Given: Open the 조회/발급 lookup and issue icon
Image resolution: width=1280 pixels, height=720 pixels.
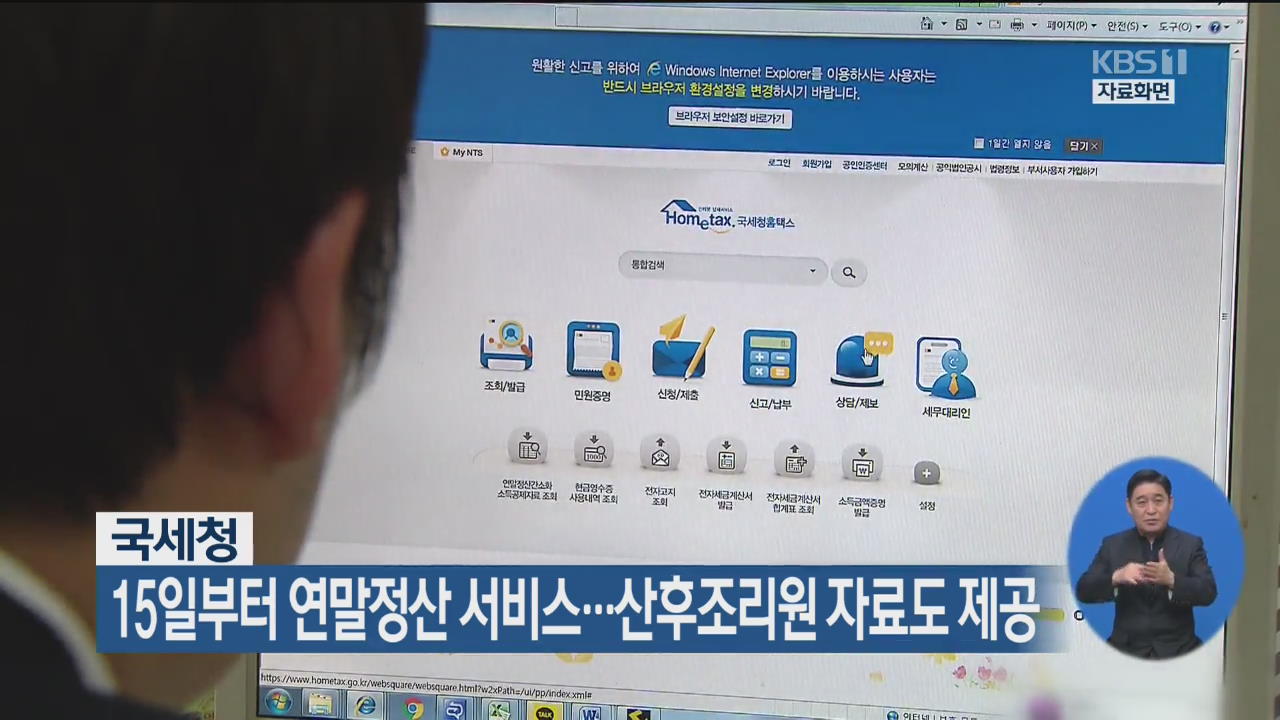Looking at the screenshot, I should 506,346.
